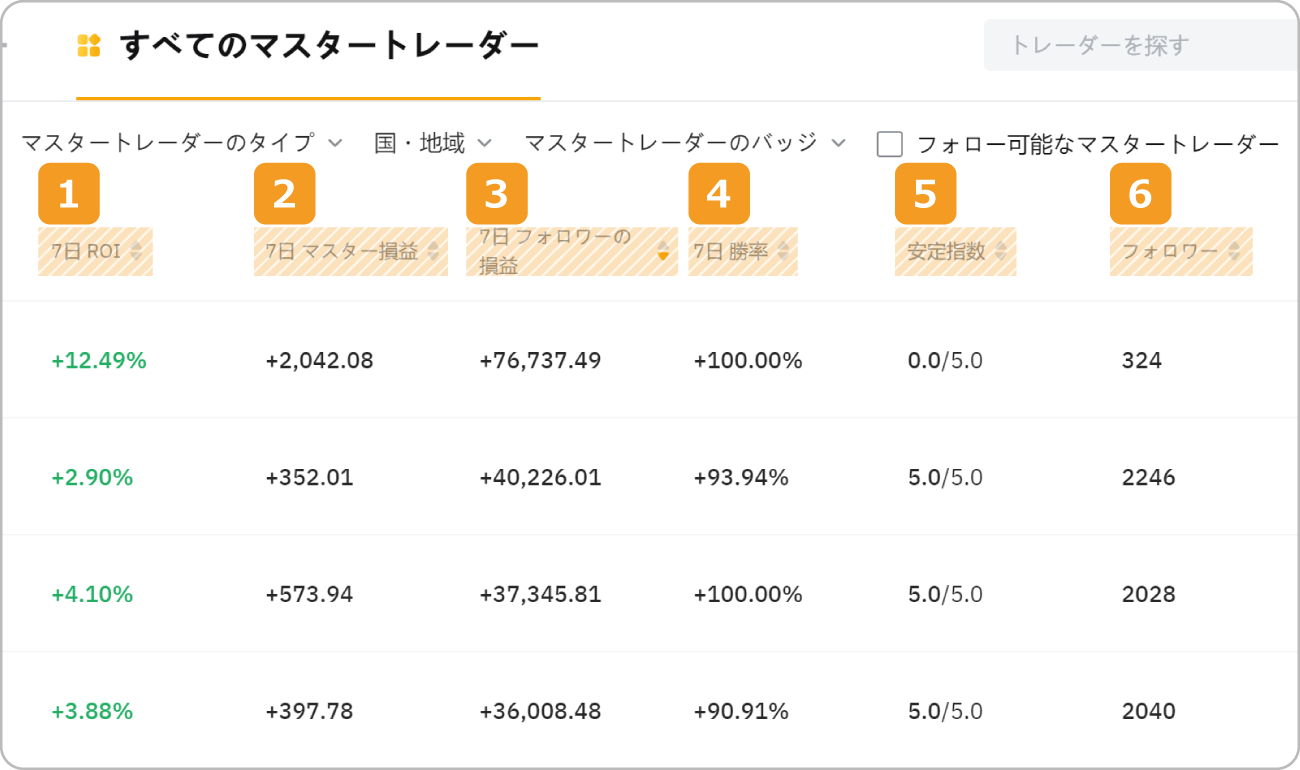The height and width of the screenshot is (770, 1300).
Task: Click the +2.90% ROI value
Action: click(92, 477)
